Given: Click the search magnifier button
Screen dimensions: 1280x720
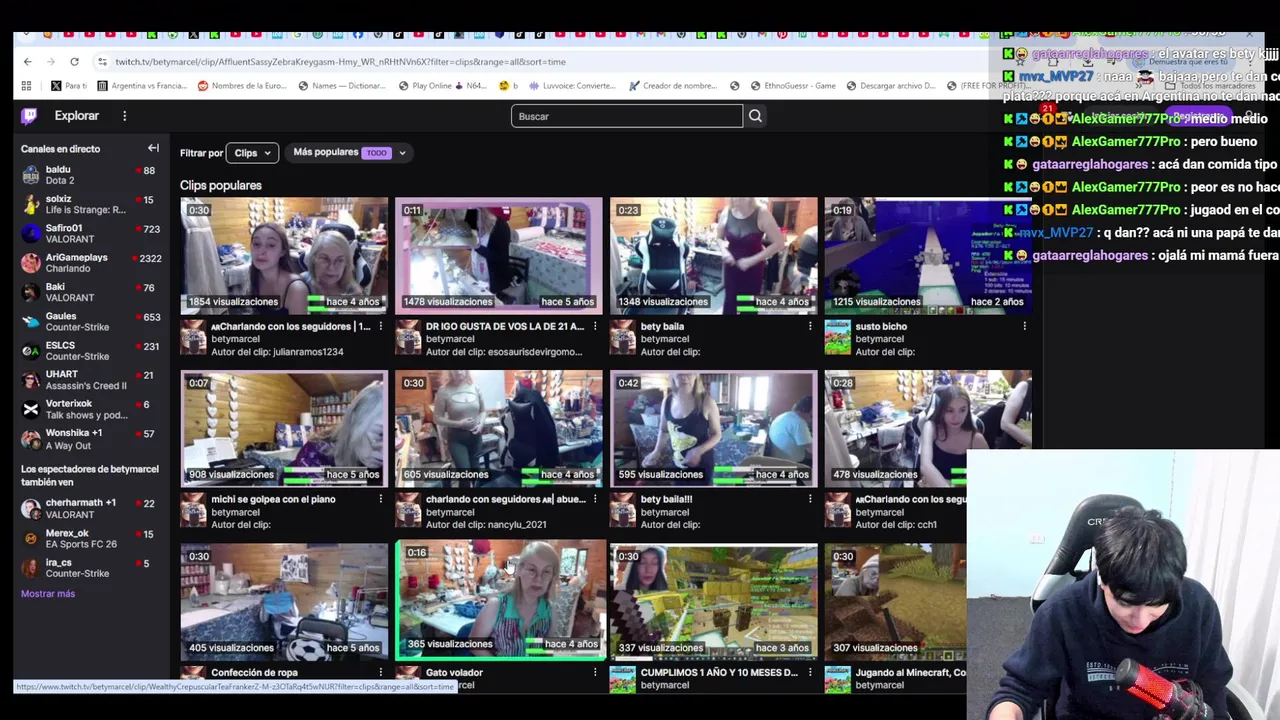Looking at the screenshot, I should [x=755, y=116].
